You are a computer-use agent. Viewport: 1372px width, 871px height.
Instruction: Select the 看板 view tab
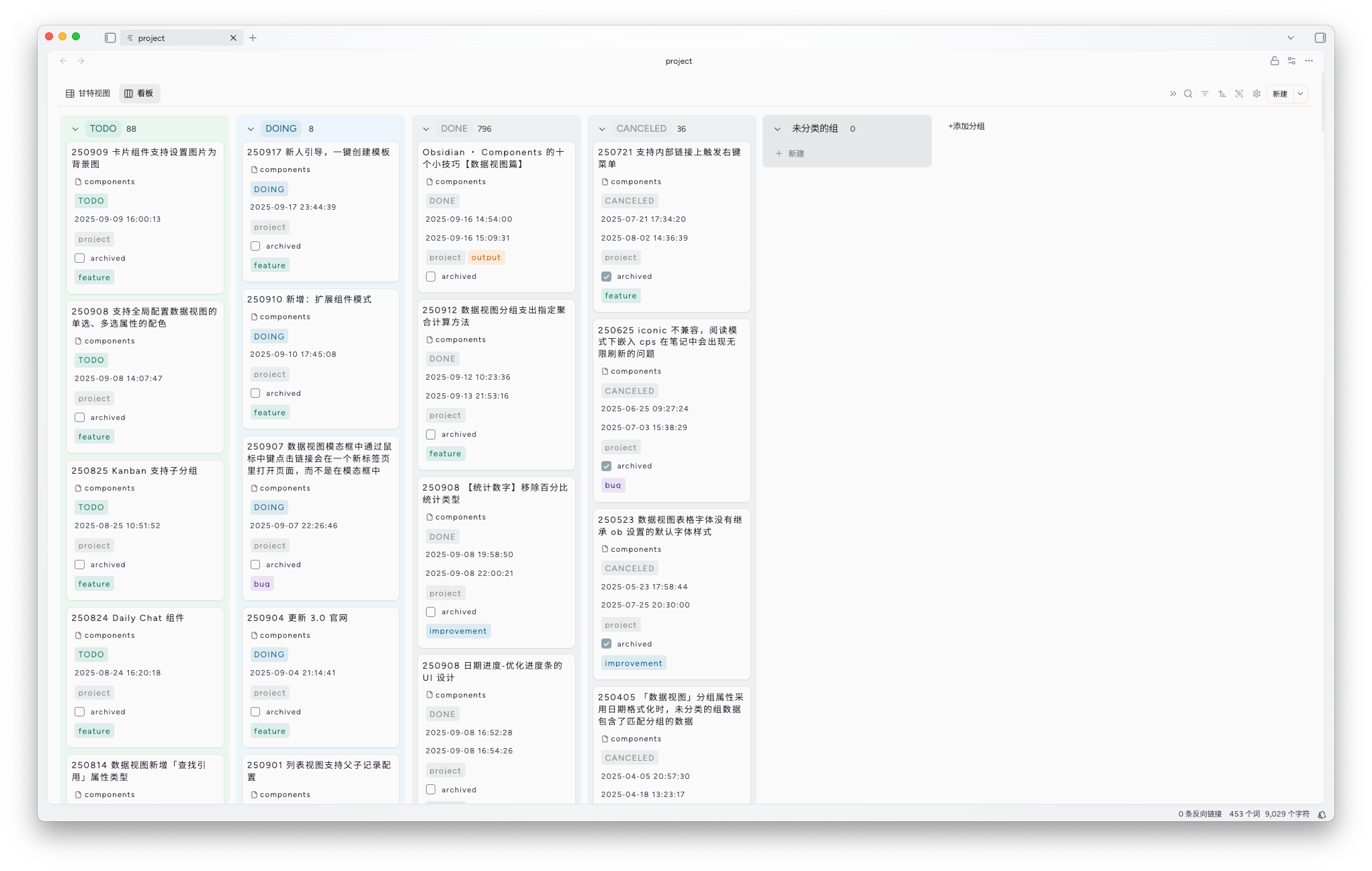pos(140,93)
